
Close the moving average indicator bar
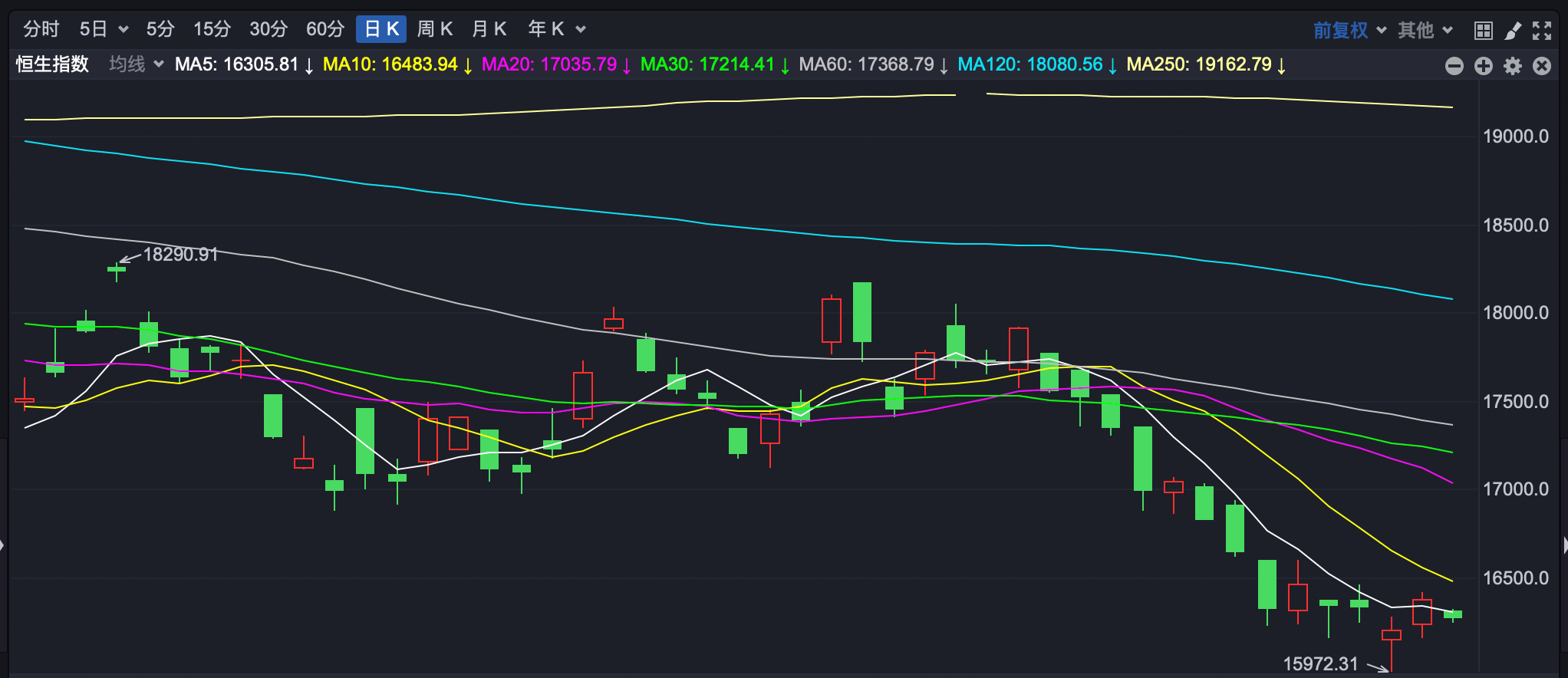[1542, 66]
